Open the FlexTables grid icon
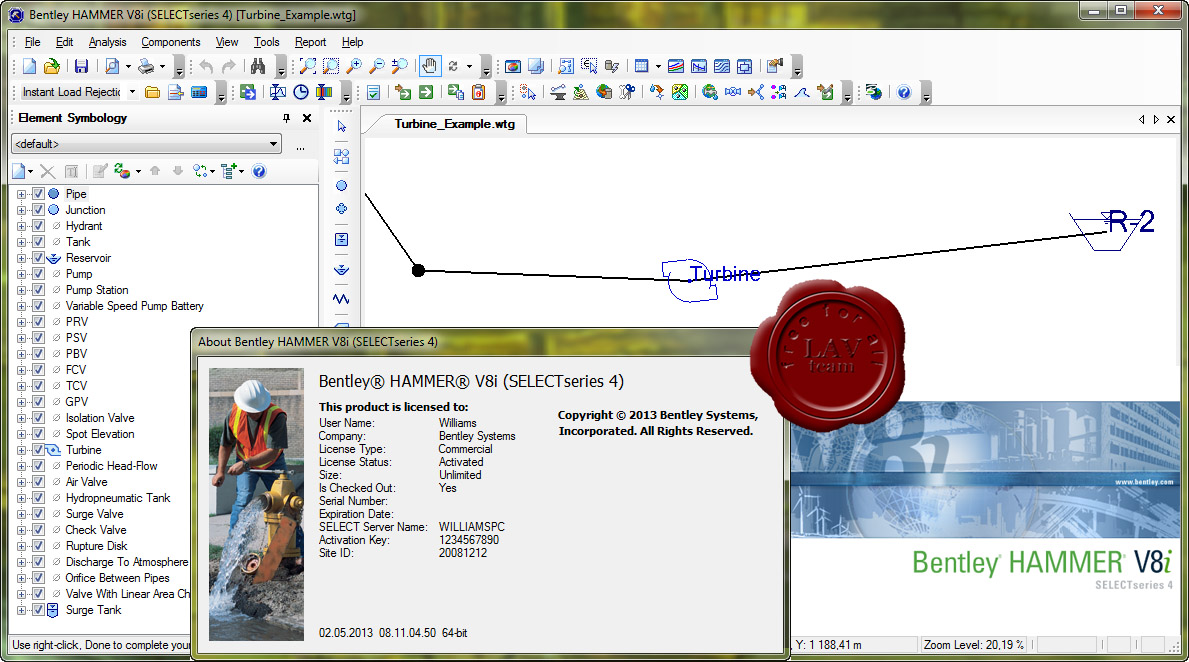The width and height of the screenshot is (1189, 662). coord(642,67)
